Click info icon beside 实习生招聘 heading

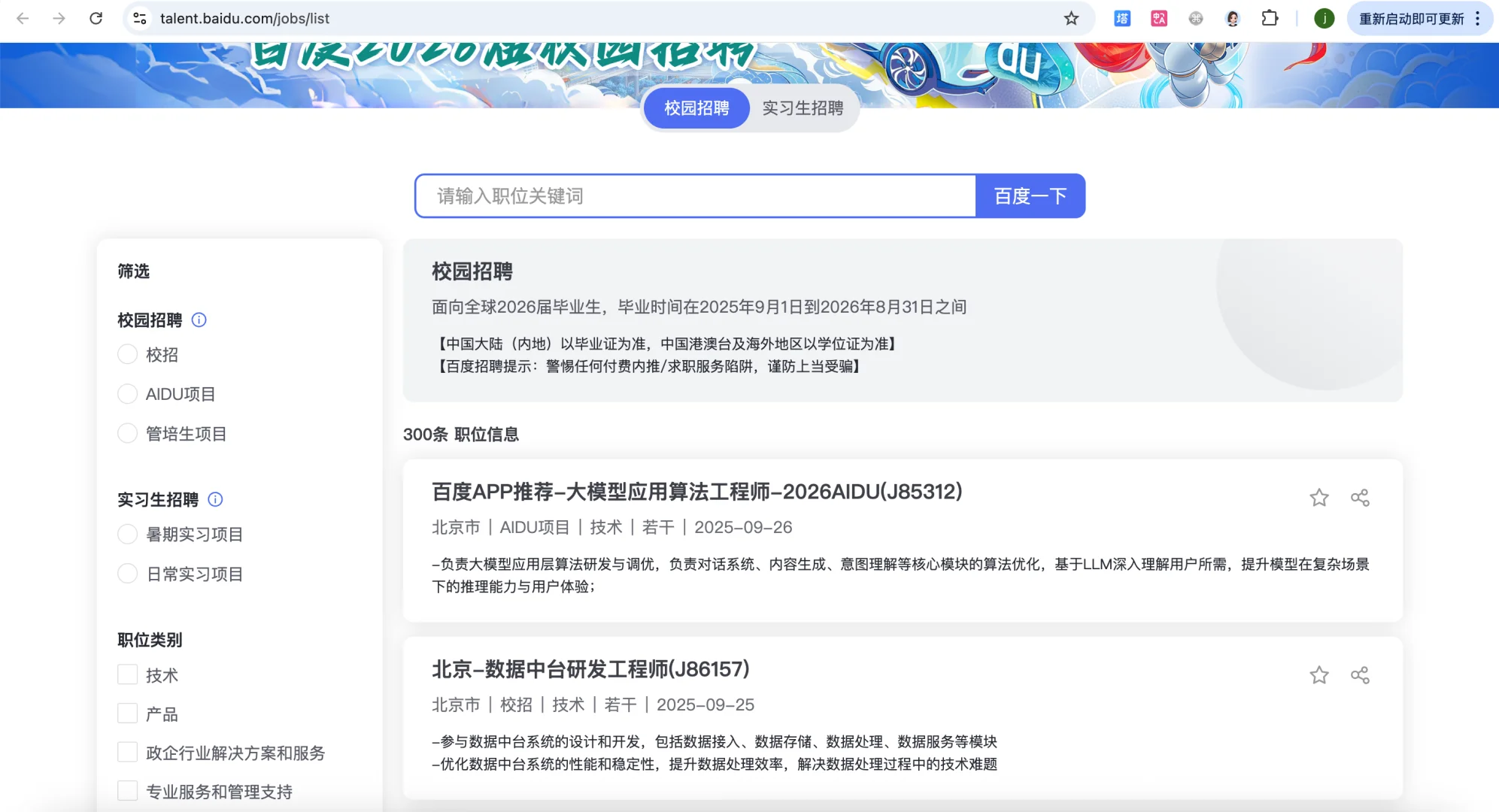(215, 499)
